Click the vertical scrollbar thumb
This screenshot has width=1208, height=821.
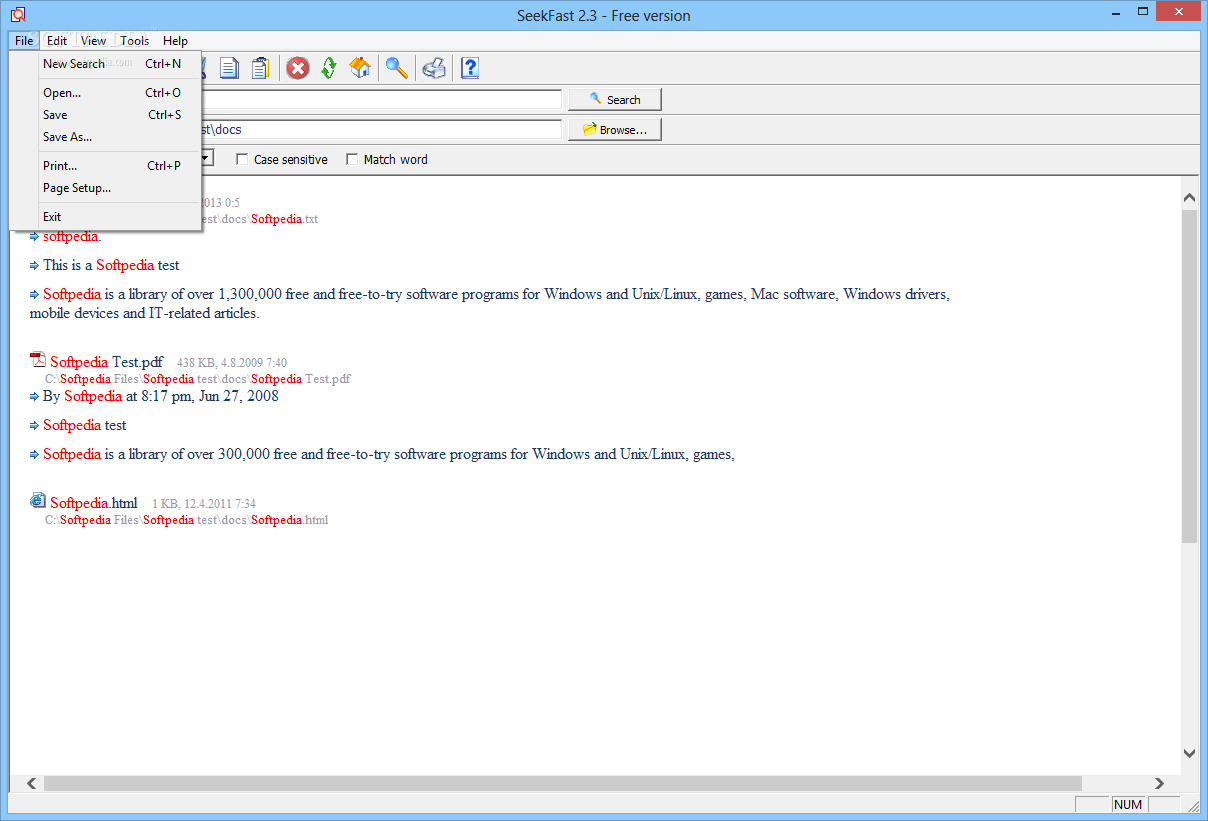click(x=1189, y=376)
